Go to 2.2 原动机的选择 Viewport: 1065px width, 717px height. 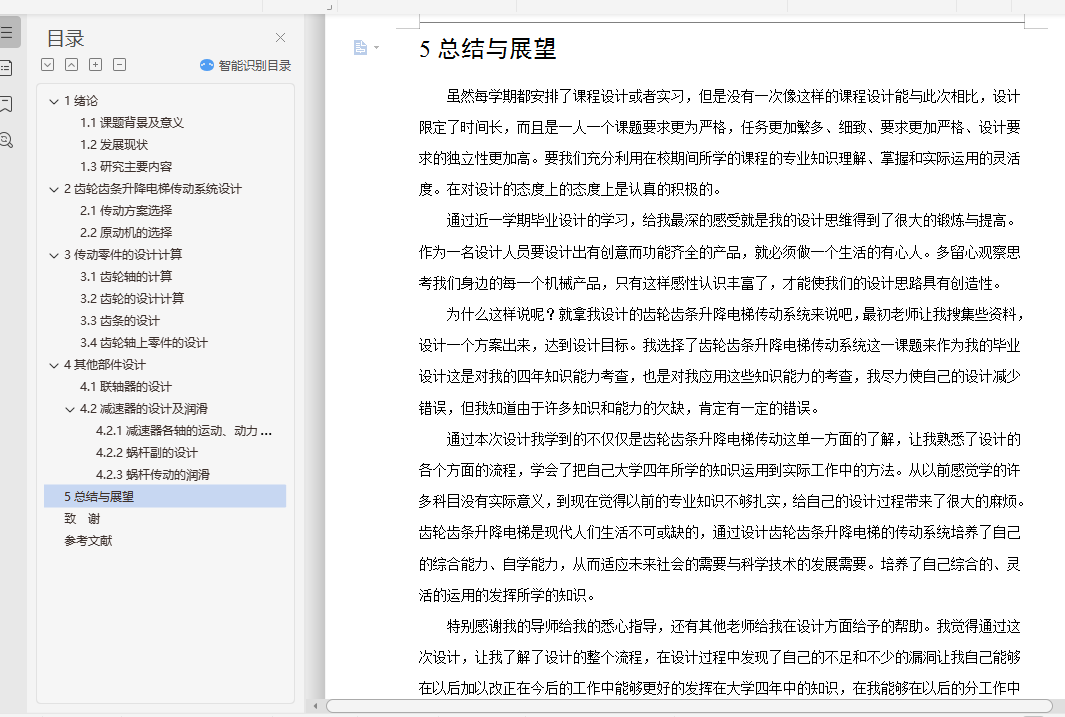[126, 232]
